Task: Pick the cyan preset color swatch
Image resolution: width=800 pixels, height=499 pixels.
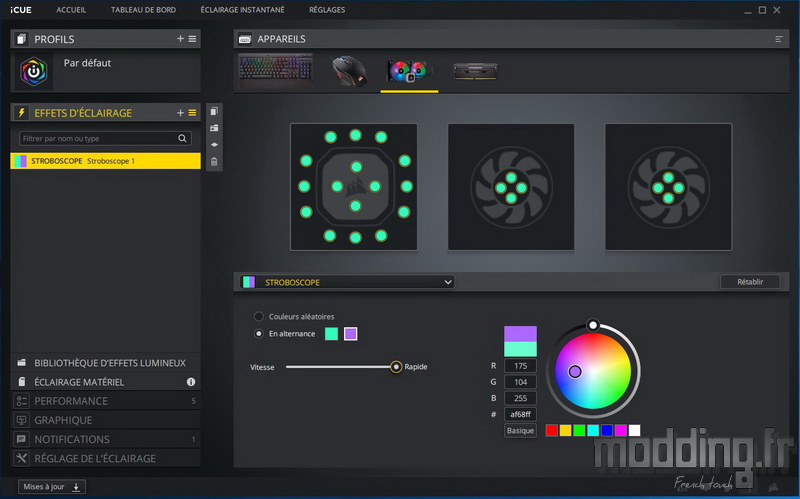Action: [x=593, y=430]
